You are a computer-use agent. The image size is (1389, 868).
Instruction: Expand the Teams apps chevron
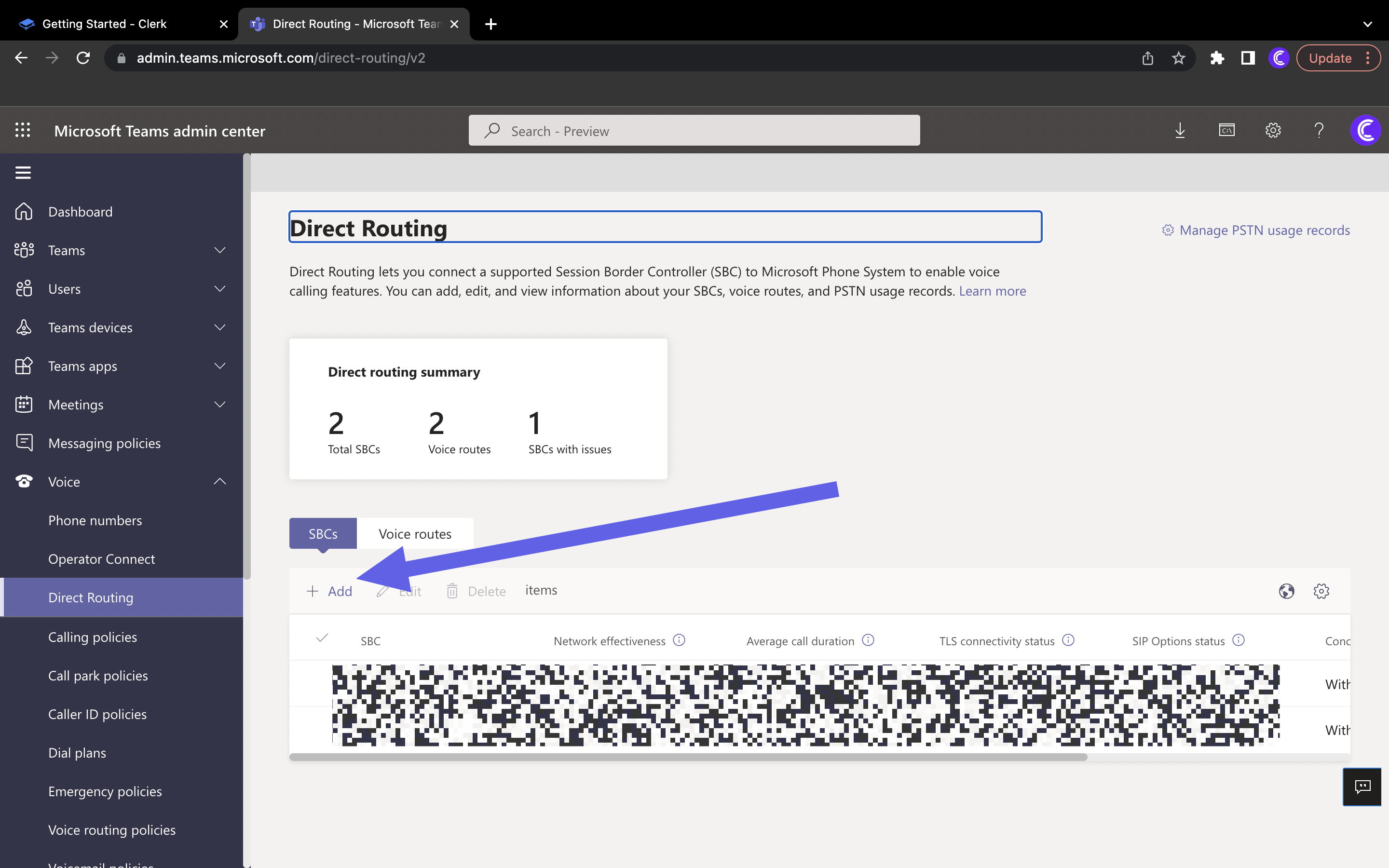pyautogui.click(x=220, y=366)
